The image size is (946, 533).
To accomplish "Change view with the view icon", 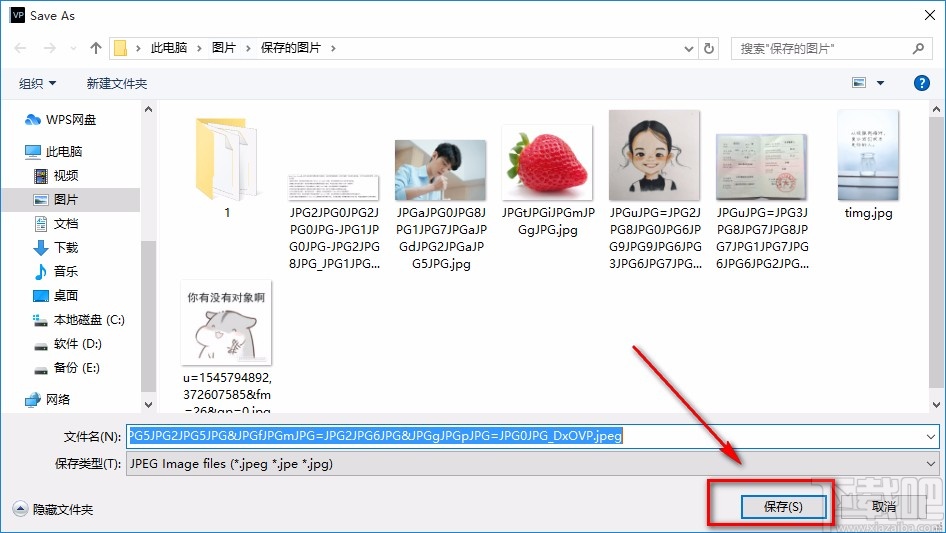I will click(859, 83).
